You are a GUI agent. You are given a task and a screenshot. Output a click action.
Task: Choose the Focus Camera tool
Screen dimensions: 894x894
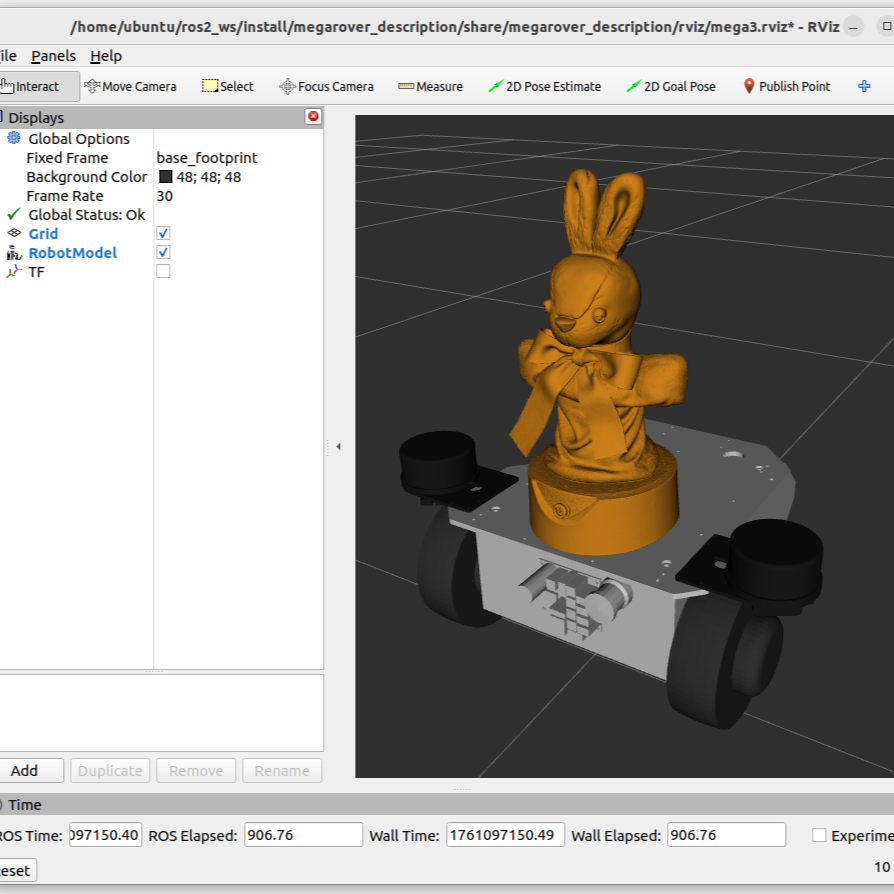point(326,86)
